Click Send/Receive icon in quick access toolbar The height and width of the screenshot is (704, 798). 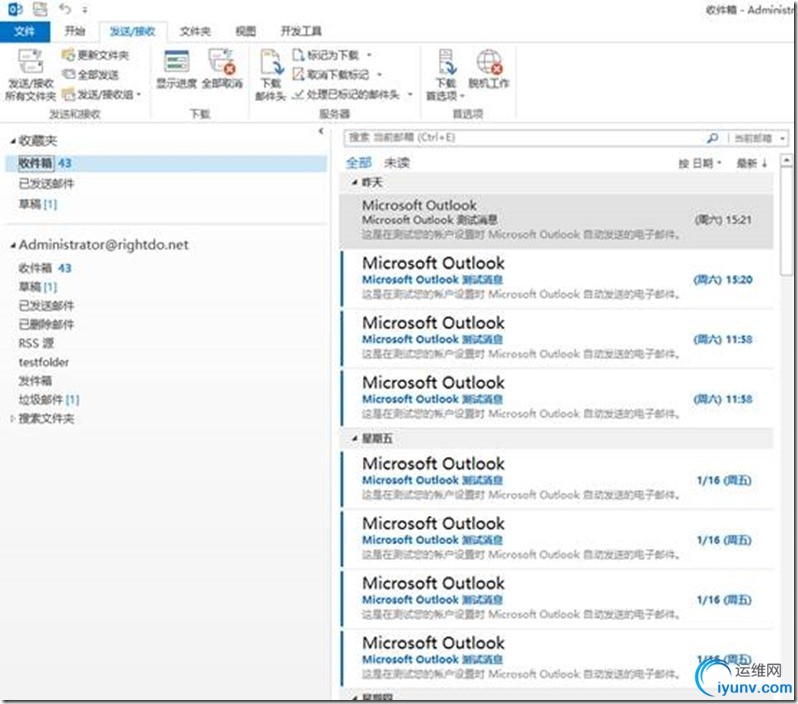40,9
